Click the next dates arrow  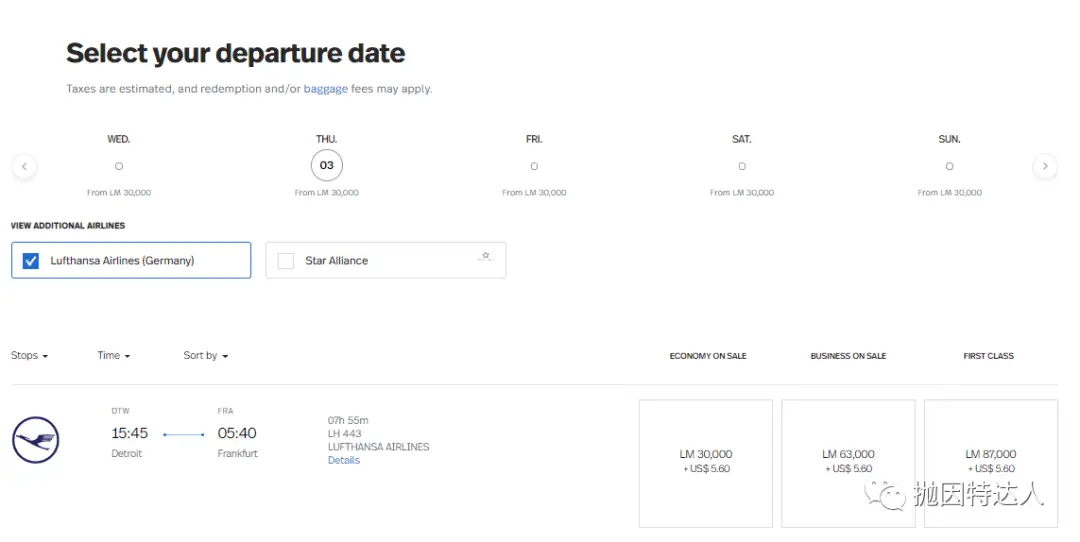coord(1044,166)
